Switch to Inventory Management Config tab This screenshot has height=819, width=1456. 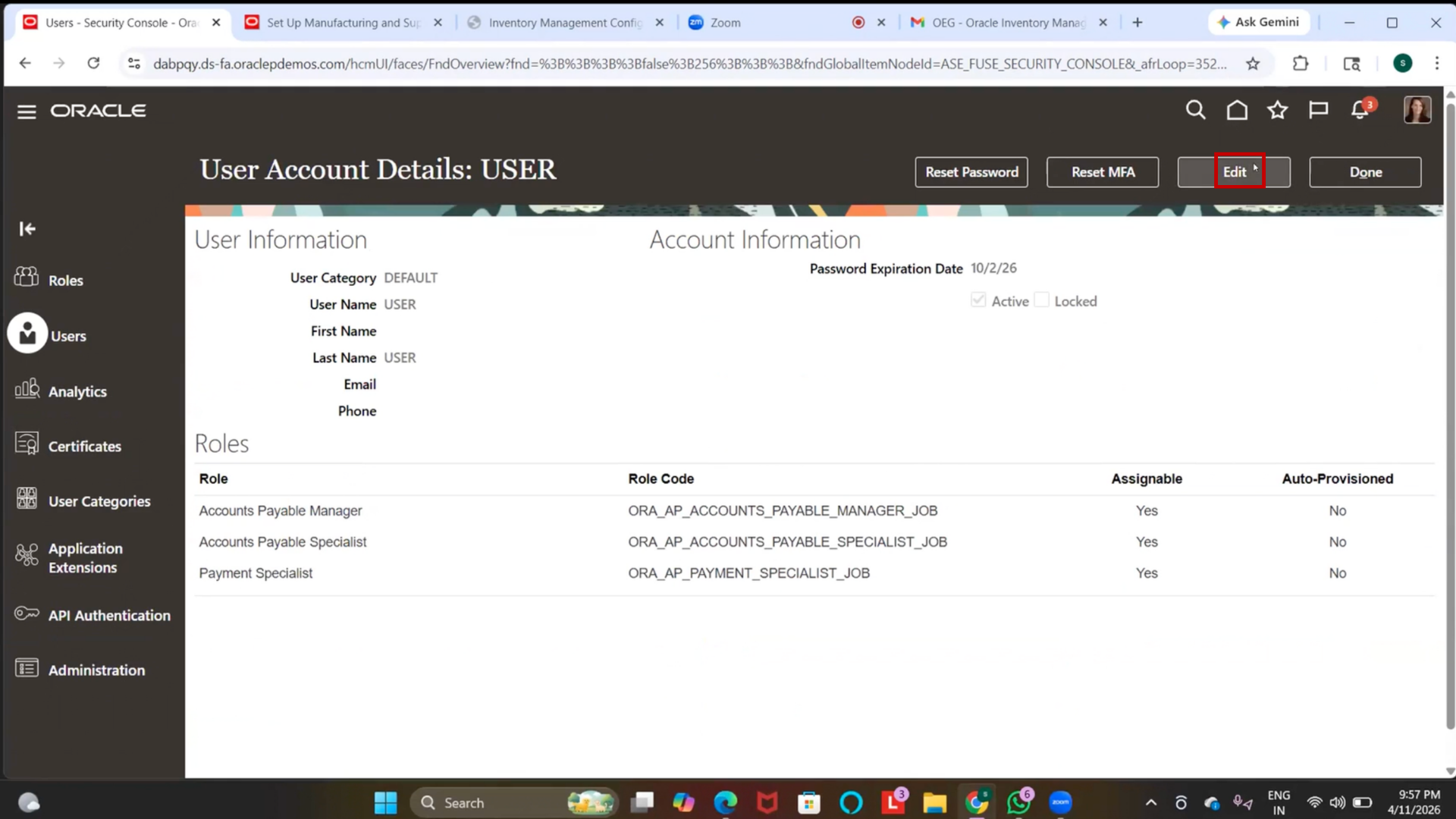point(565,23)
